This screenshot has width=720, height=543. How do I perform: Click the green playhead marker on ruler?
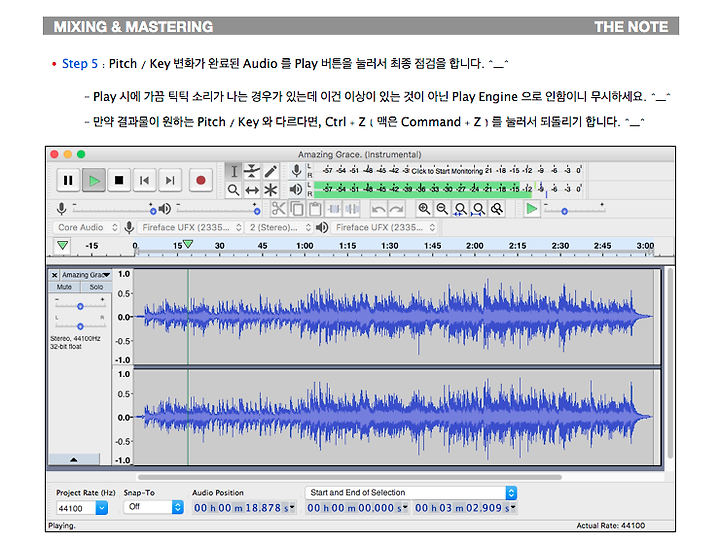tap(188, 243)
